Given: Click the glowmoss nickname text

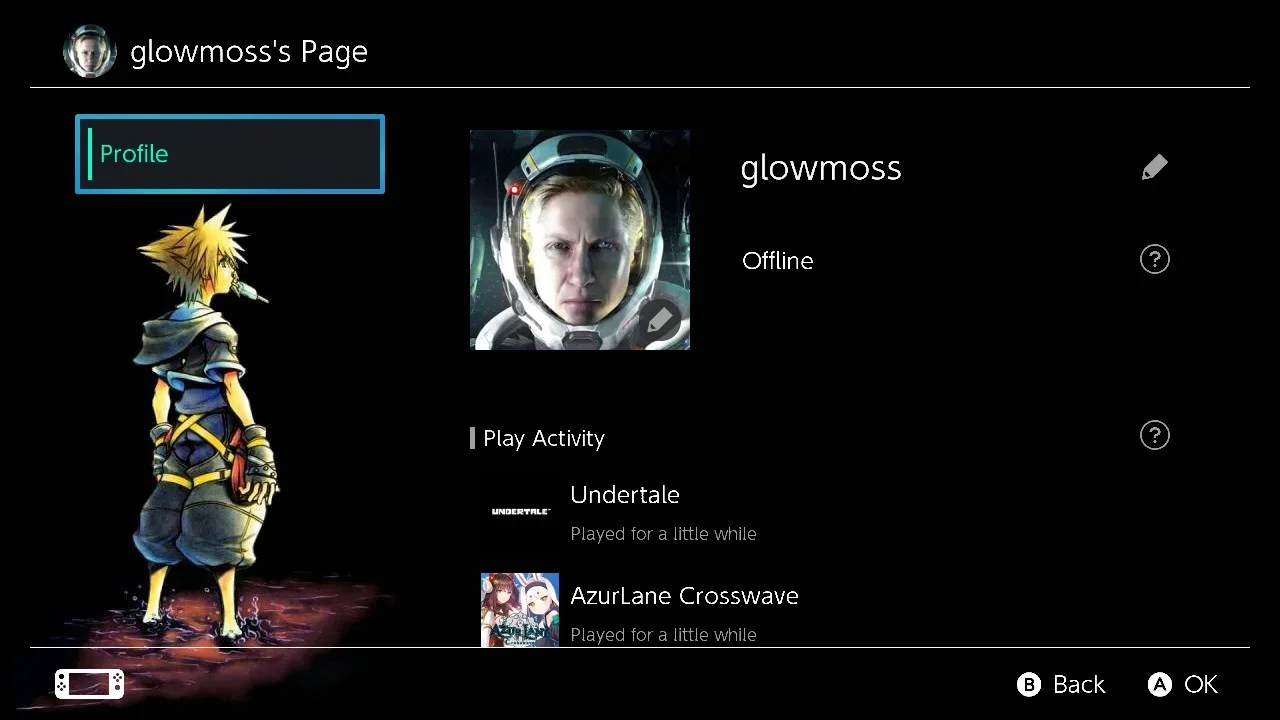Looking at the screenshot, I should coord(821,168).
